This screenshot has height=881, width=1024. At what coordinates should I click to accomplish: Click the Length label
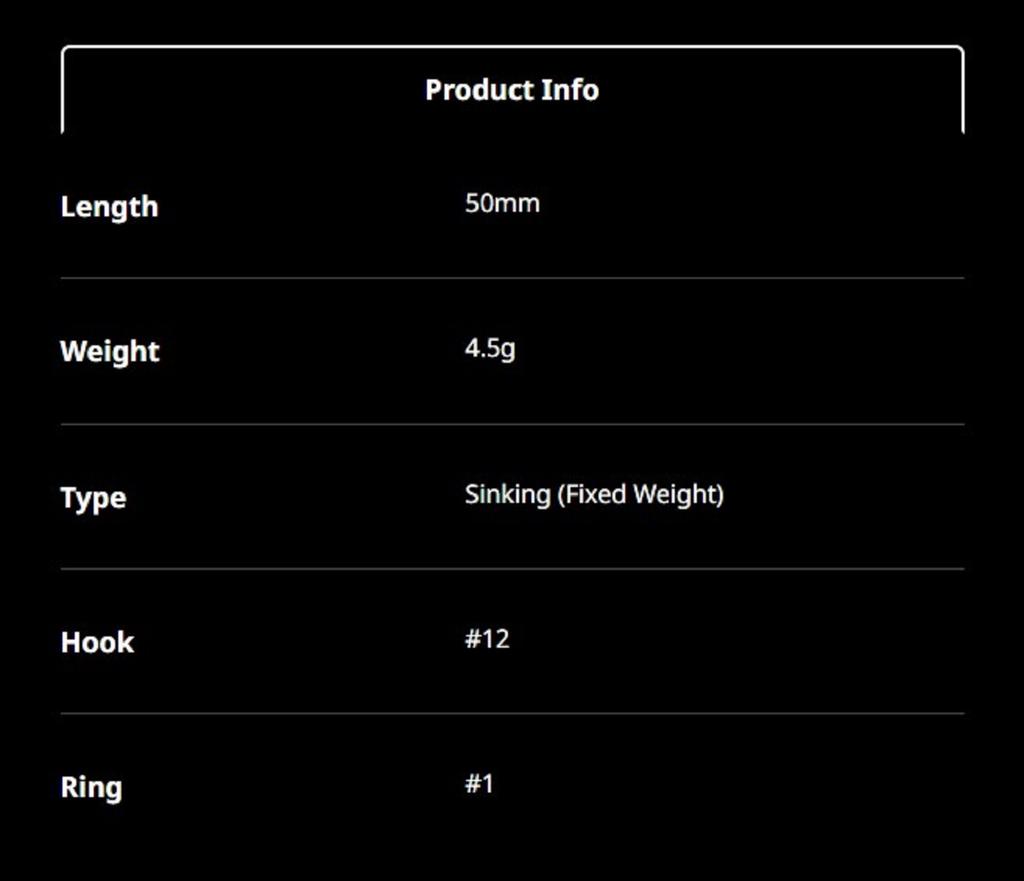(109, 207)
